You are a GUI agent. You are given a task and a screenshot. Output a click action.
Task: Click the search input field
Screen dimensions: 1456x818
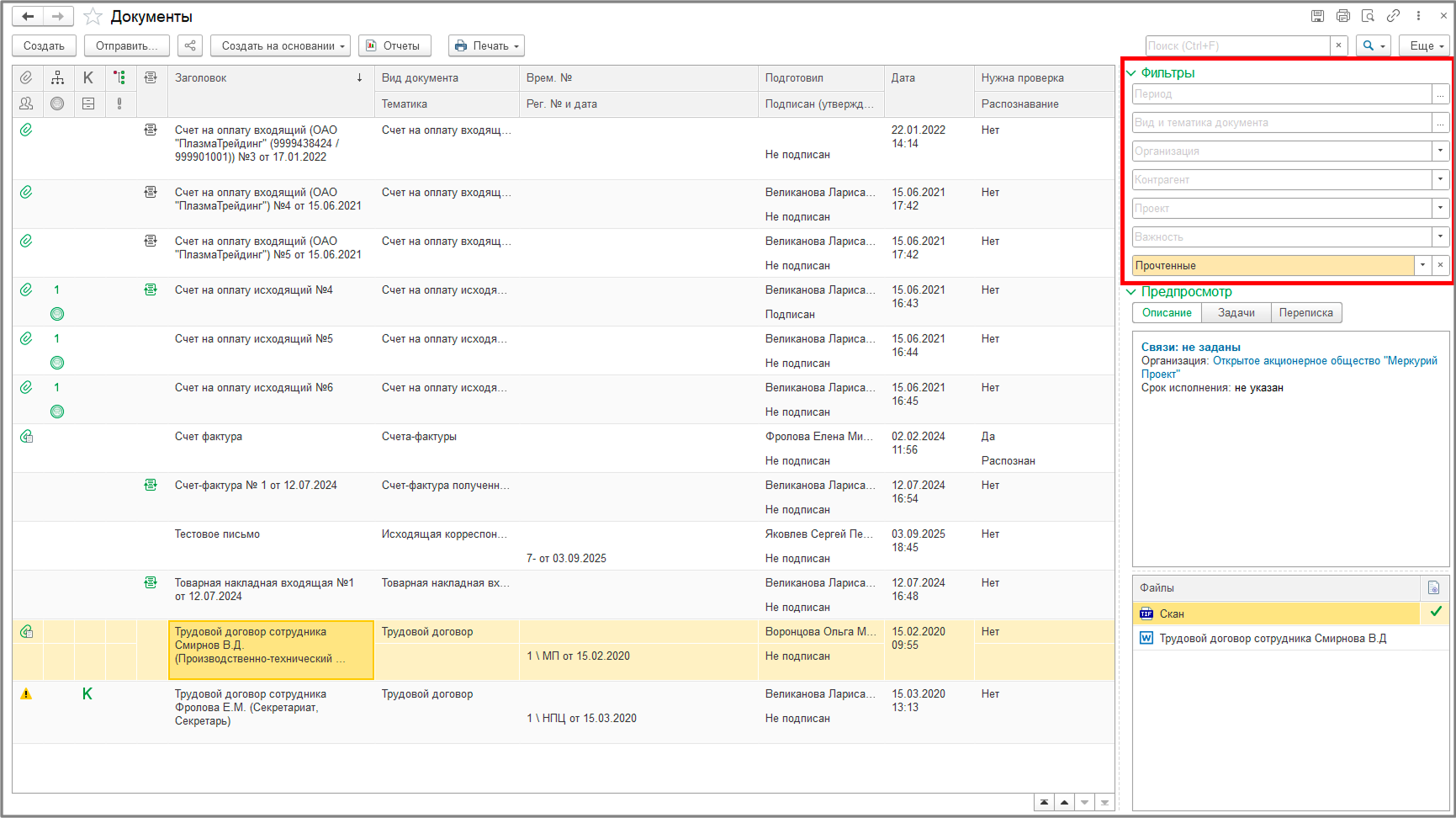click(1238, 45)
